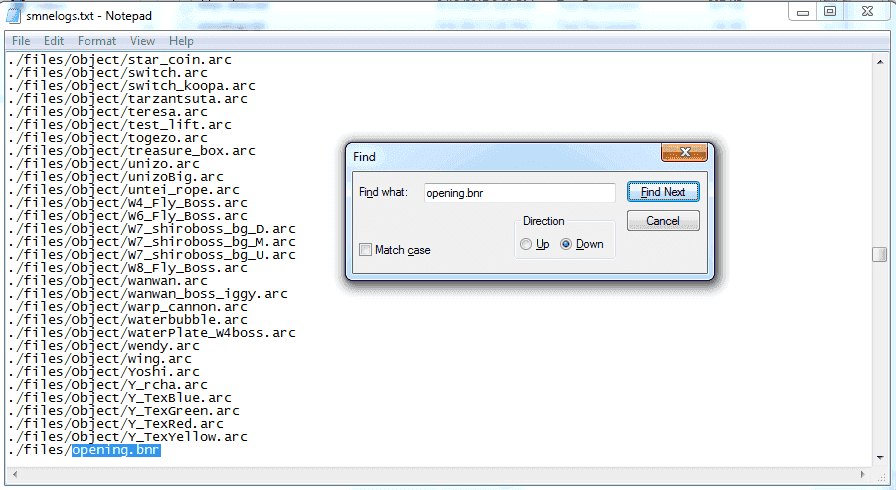Viewport: 896px width, 490px height.
Task: Click the vertical scrollbar down arrow
Action: 880,458
